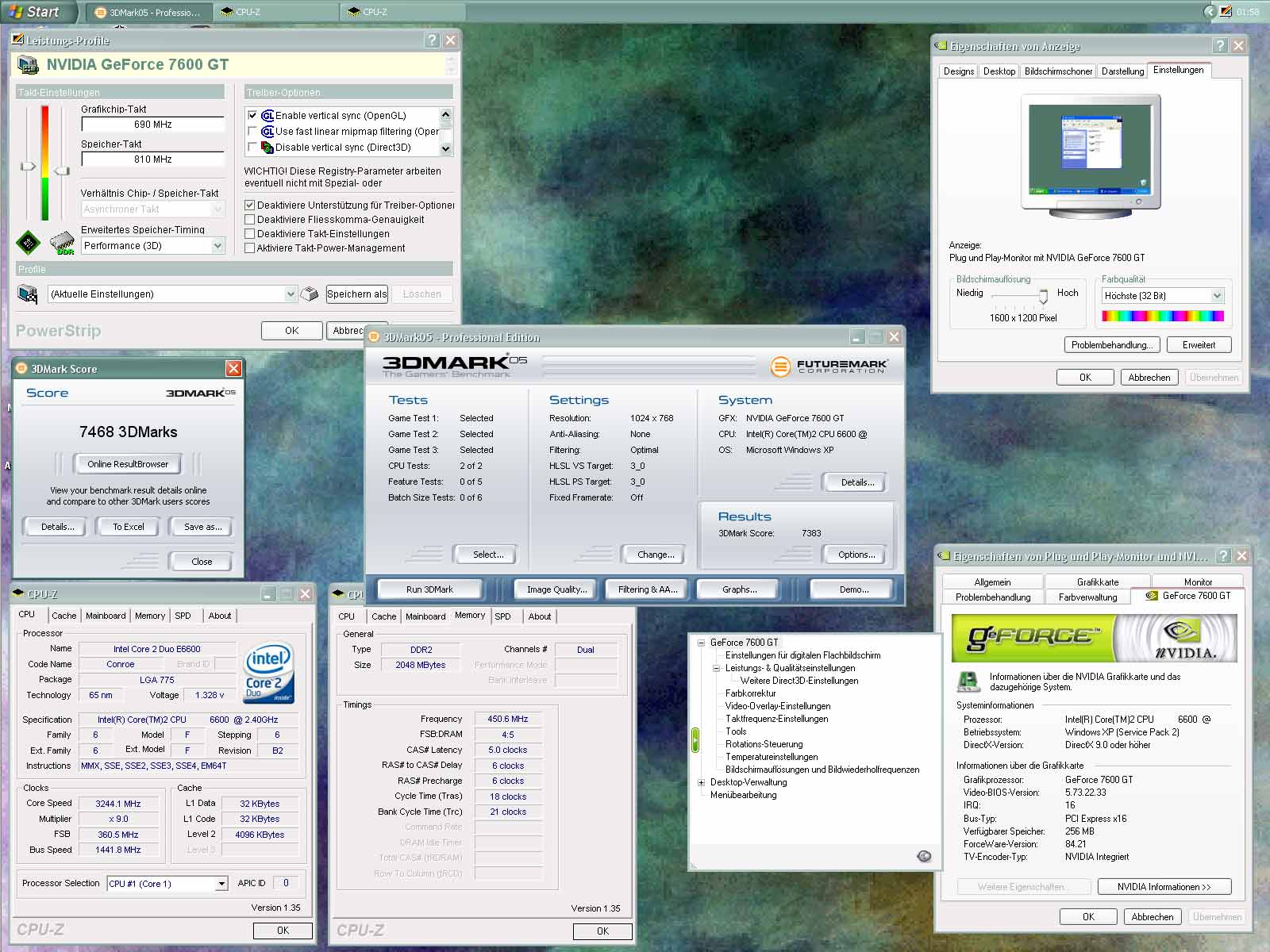Open 3DMark05 taskbar item
The width and height of the screenshot is (1270, 952).
(148, 13)
